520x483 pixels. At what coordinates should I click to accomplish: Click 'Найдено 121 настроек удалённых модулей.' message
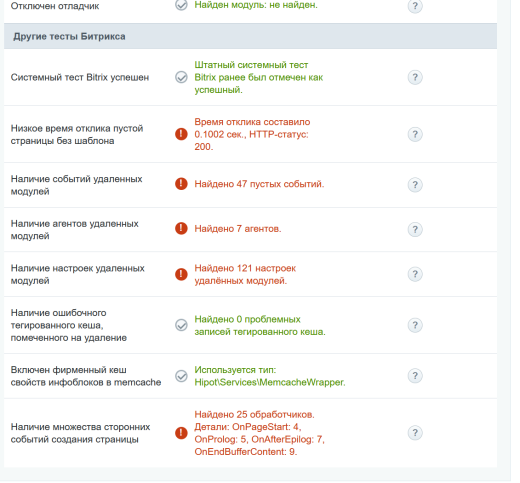pyautogui.click(x=245, y=274)
